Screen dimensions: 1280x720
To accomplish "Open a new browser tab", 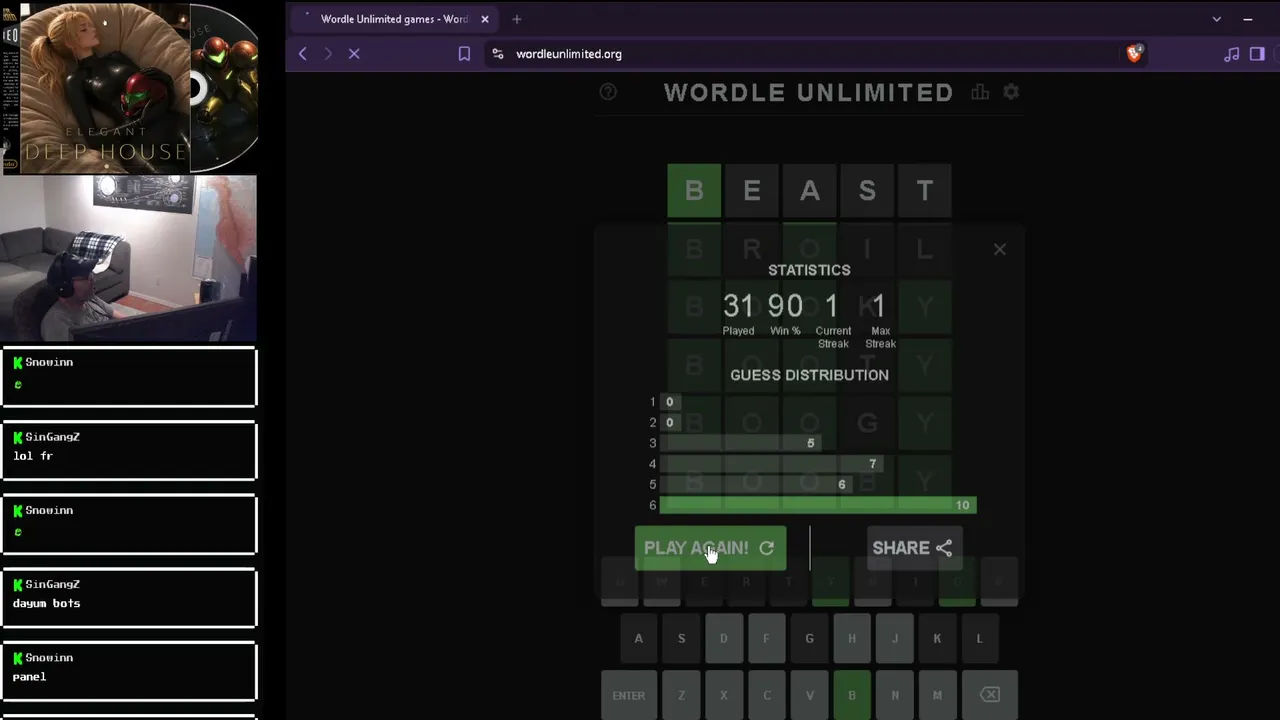I will (517, 19).
